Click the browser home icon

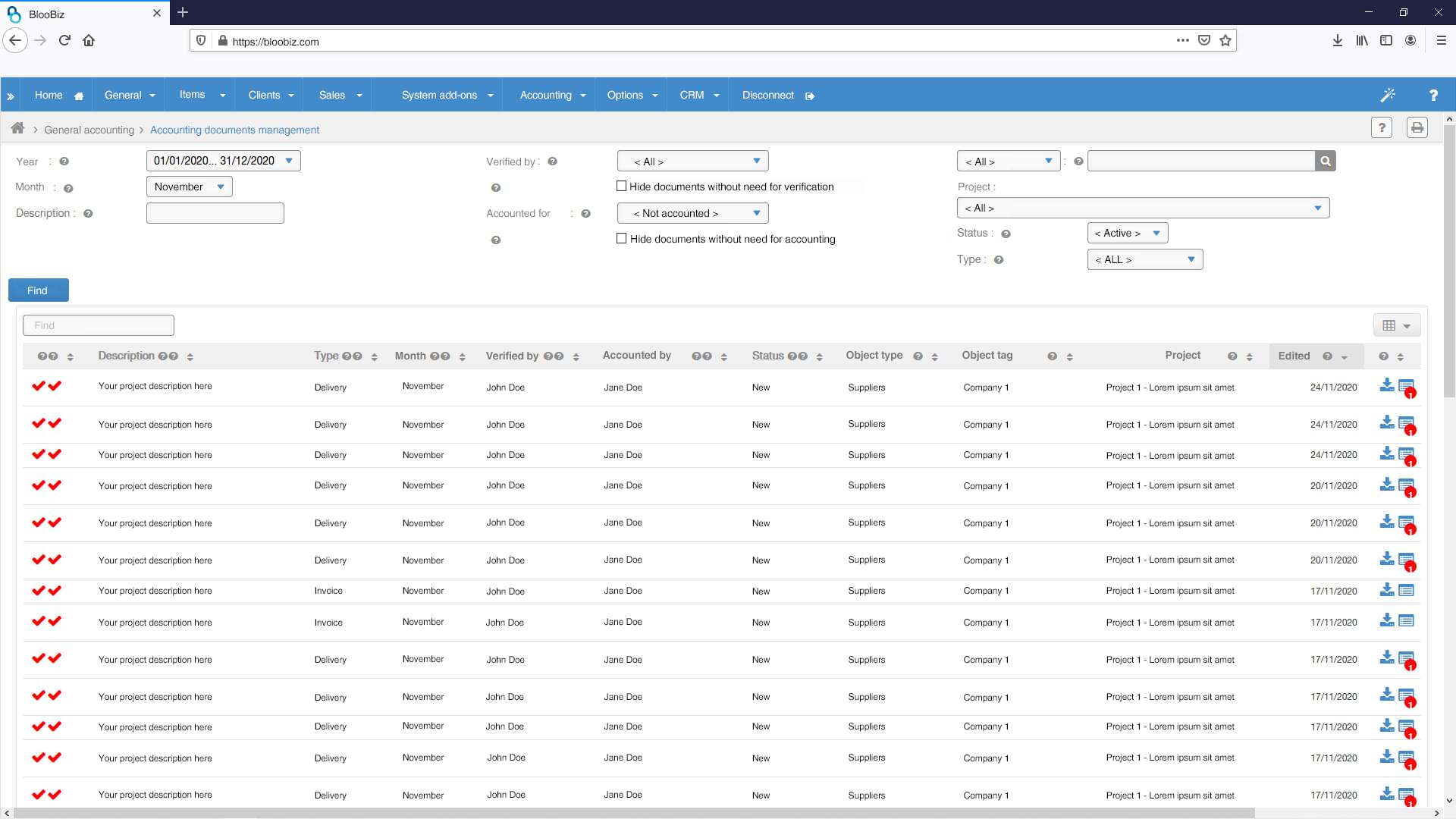pos(89,41)
